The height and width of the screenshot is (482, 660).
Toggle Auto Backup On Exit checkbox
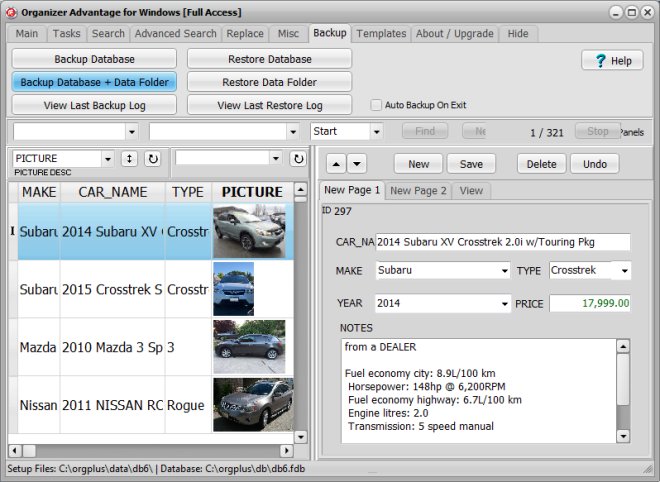point(376,105)
